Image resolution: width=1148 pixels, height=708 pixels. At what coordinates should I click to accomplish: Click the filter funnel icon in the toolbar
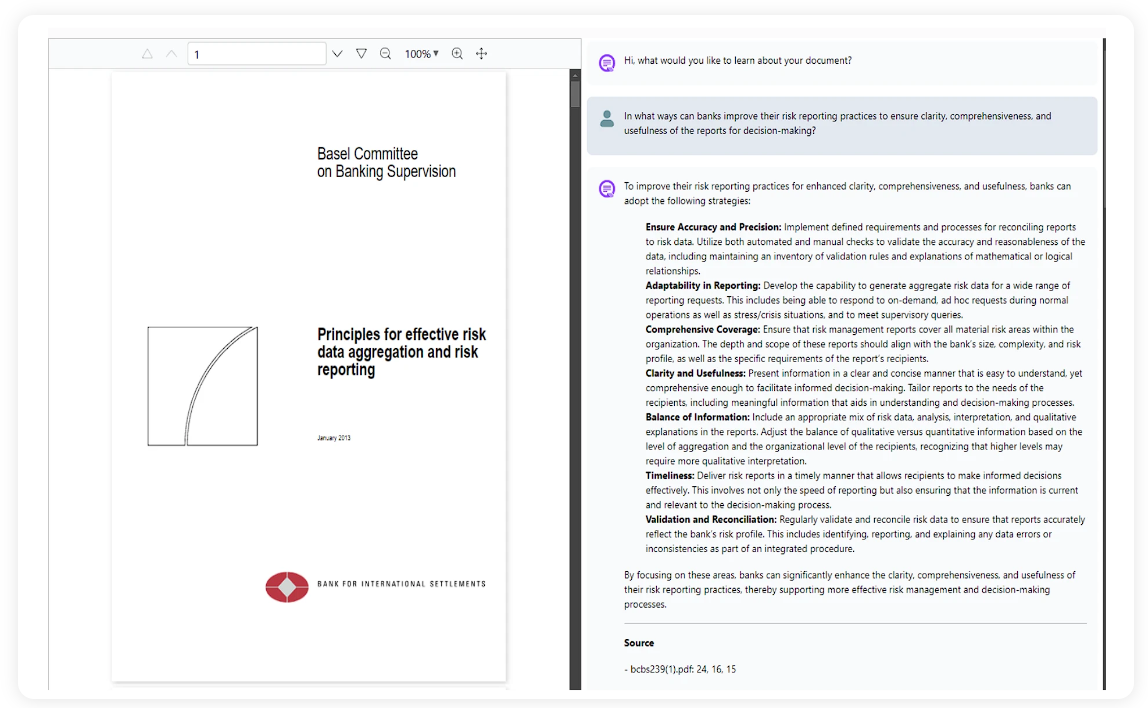pos(361,53)
